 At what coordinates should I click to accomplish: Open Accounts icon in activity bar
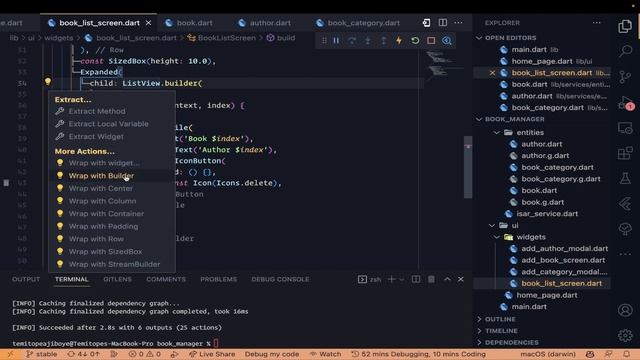625,310
